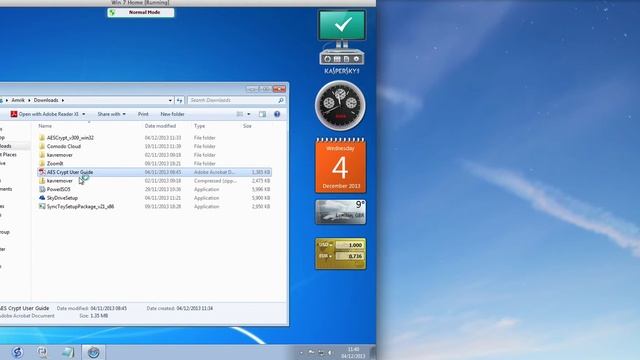Click Open with Adobe Reader XI
The width and height of the screenshot is (640, 360).
click(x=49, y=114)
